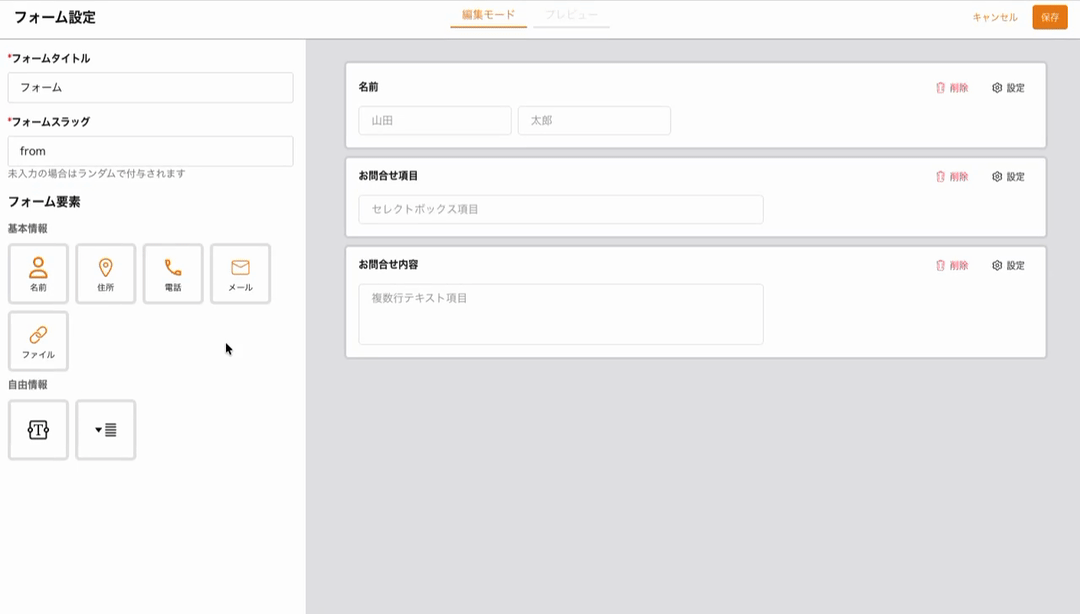
Task: Open settings for the お問合せ項目 field
Action: coord(1008,176)
